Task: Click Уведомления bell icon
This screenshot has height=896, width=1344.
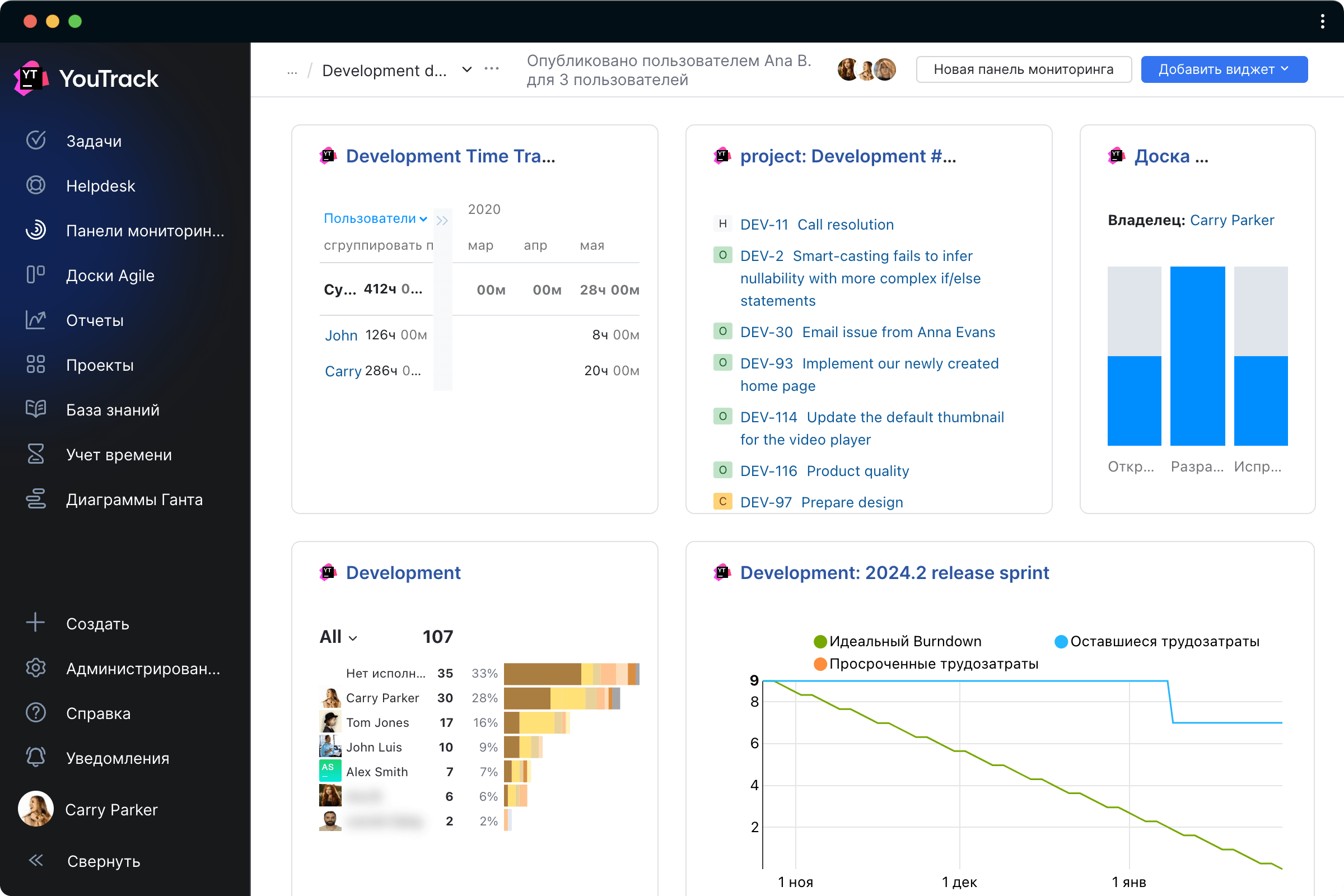Action: click(36, 758)
